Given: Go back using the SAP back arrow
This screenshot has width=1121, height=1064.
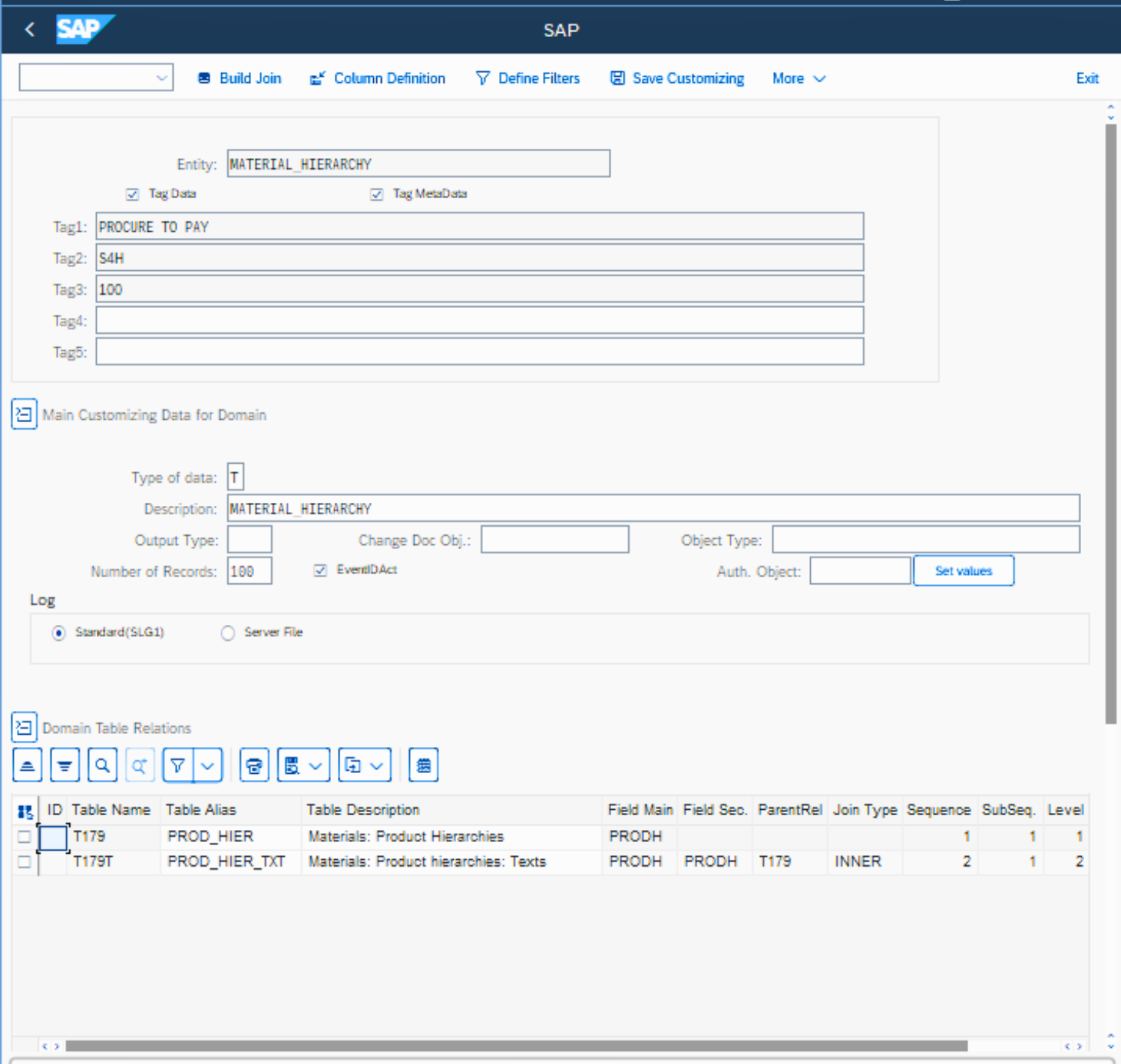Looking at the screenshot, I should (30, 30).
